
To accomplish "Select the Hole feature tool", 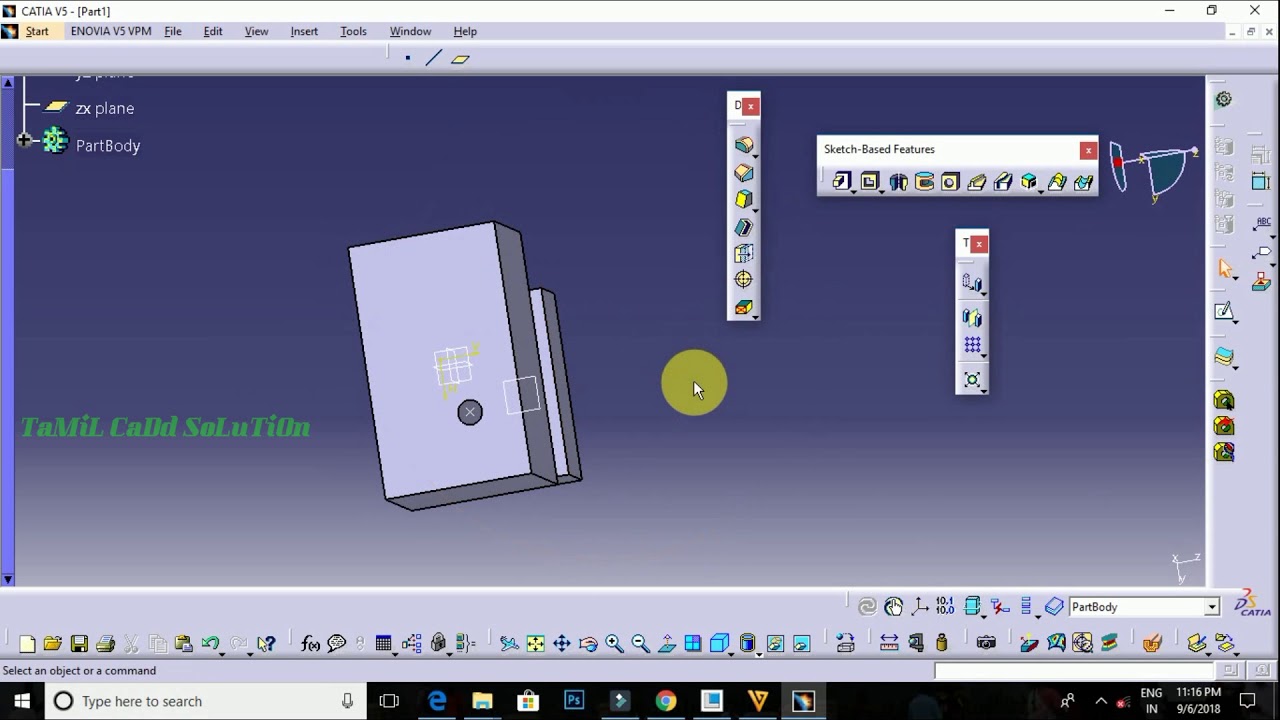I will 950,181.
